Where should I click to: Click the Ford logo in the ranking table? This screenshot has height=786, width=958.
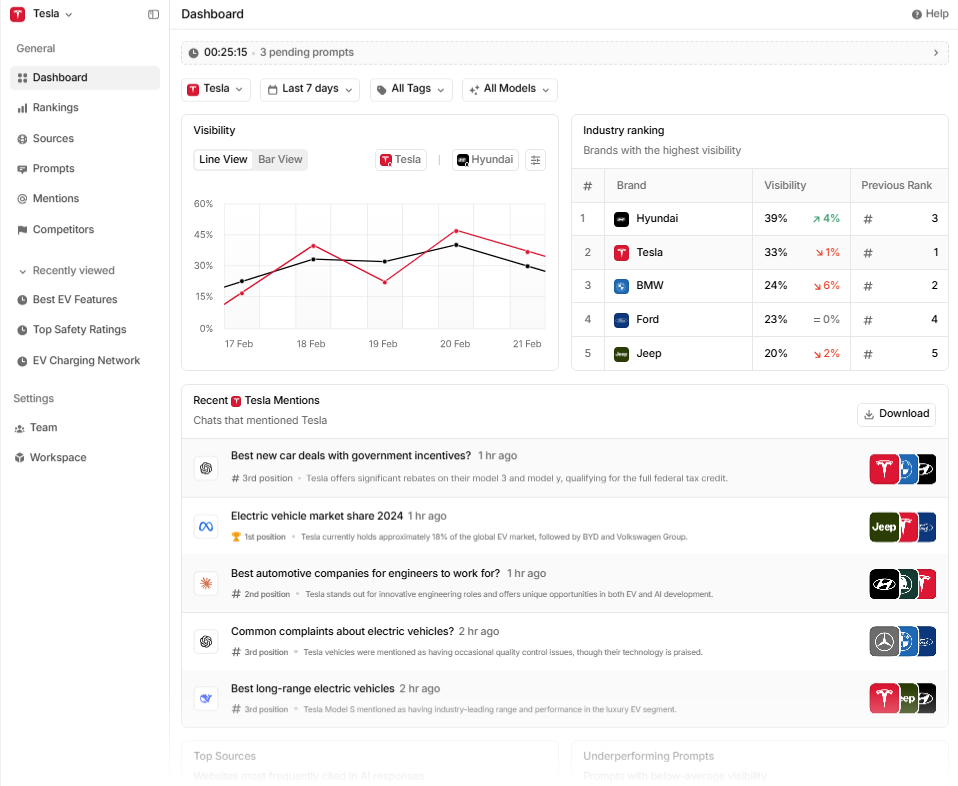[621, 320]
